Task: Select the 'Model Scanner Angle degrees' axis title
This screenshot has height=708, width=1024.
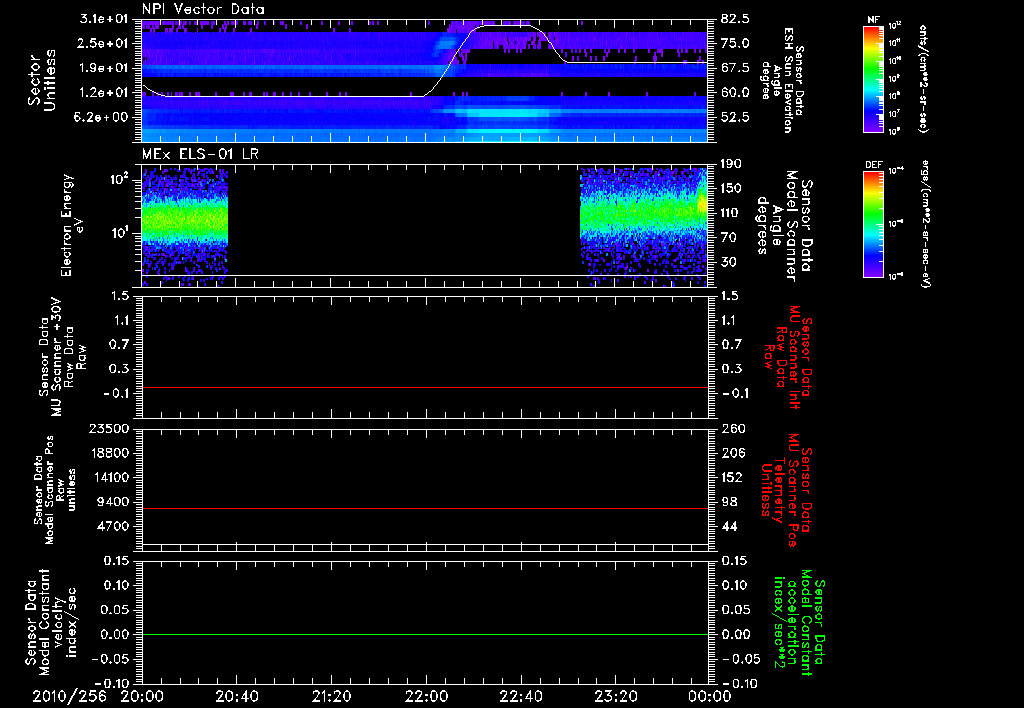Action: [784, 226]
